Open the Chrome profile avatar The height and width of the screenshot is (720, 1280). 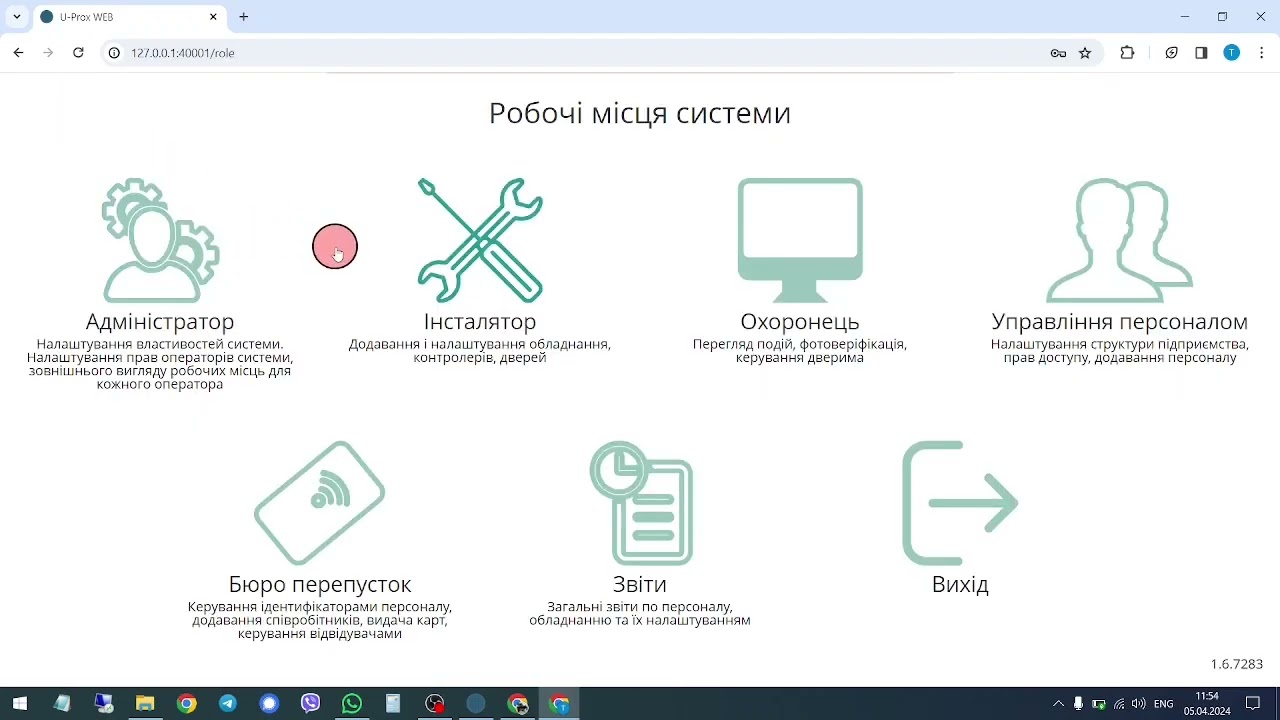(1232, 53)
